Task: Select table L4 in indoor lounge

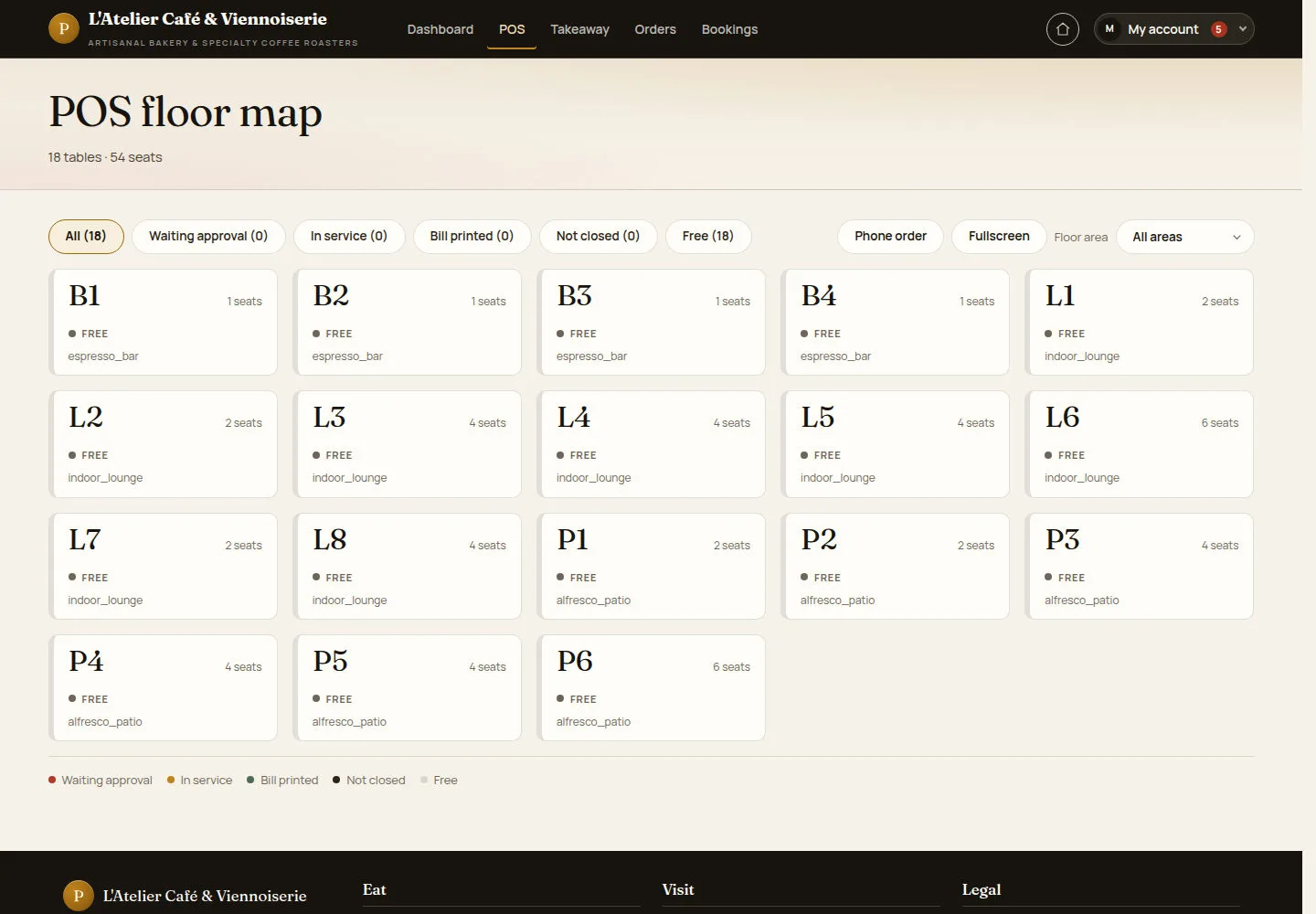Action: 652,444
